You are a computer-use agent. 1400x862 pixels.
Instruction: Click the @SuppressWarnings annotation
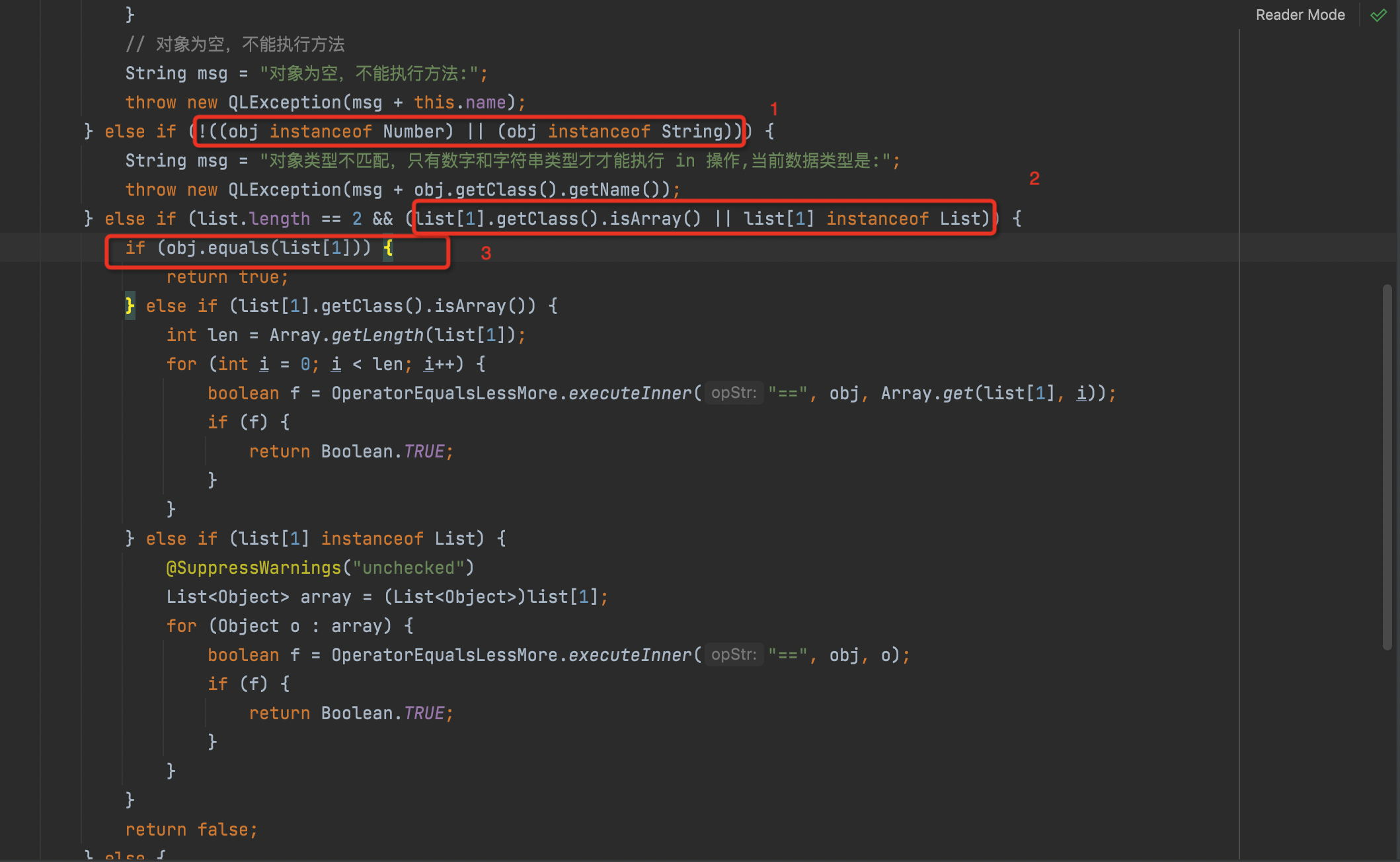254,567
